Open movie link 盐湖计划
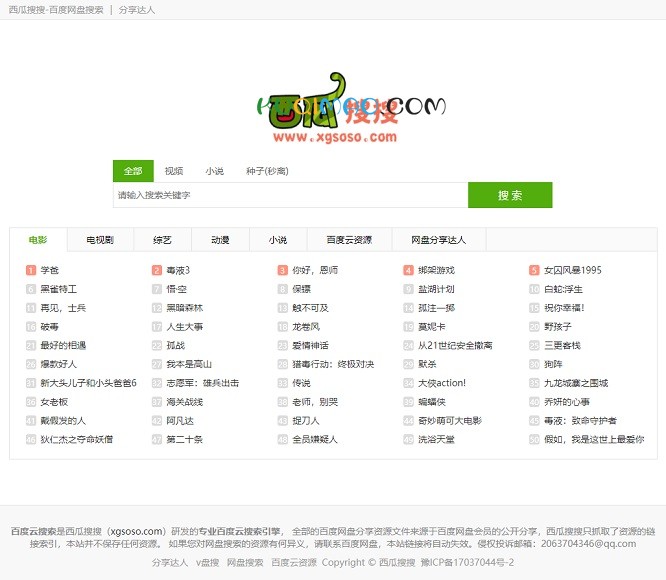 click(x=436, y=289)
